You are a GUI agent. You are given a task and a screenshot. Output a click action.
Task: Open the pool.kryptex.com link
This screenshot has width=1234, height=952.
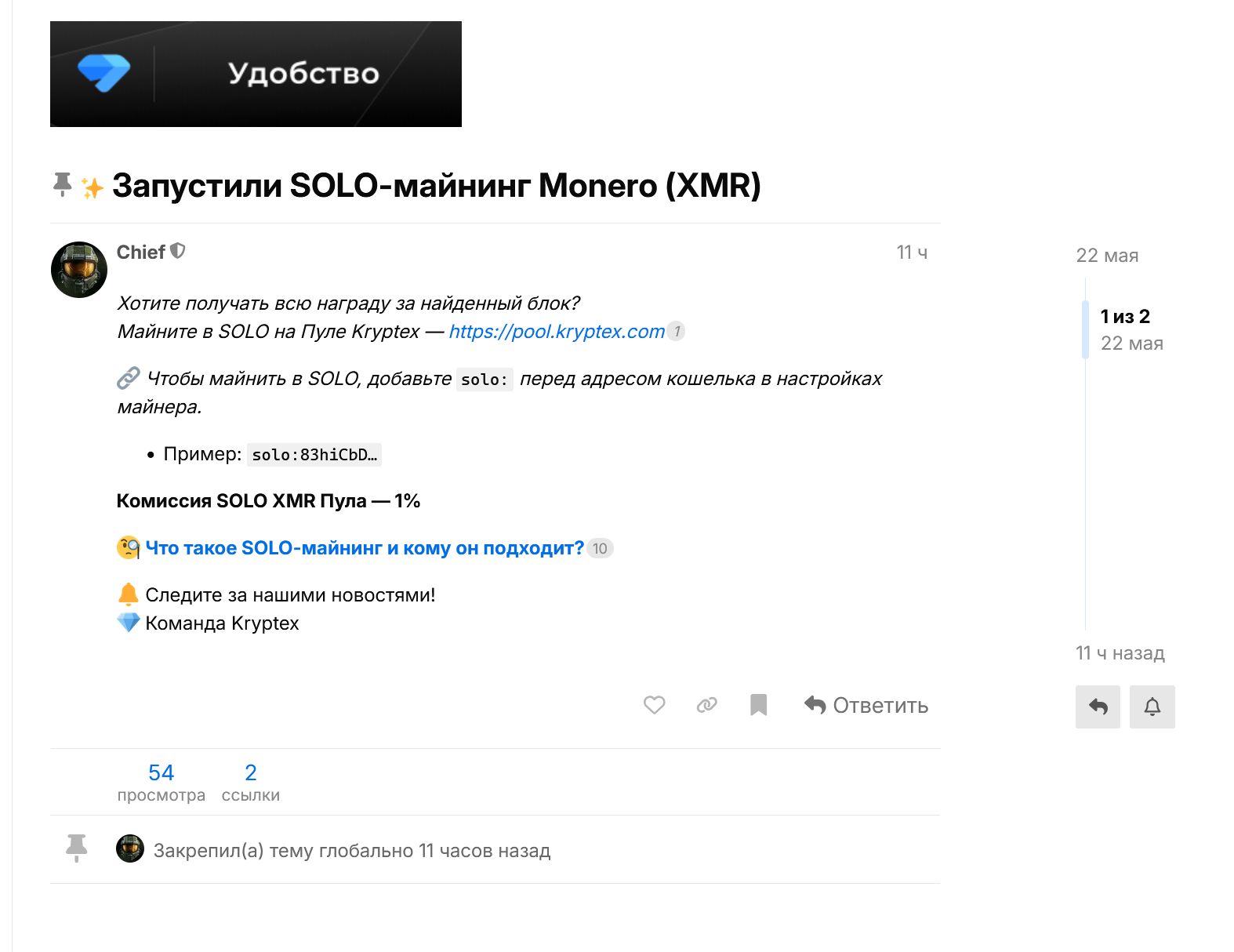[557, 332]
